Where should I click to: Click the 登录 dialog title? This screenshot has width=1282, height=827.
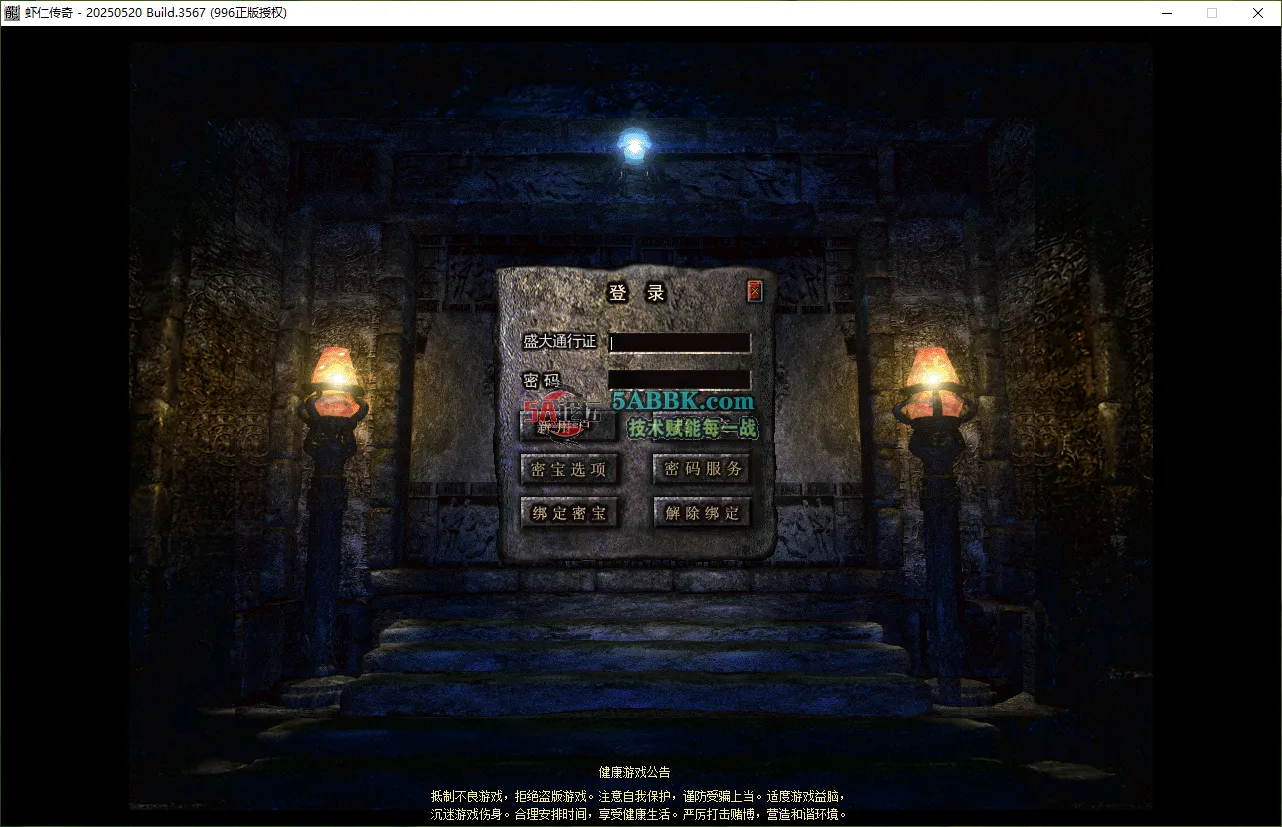636,292
